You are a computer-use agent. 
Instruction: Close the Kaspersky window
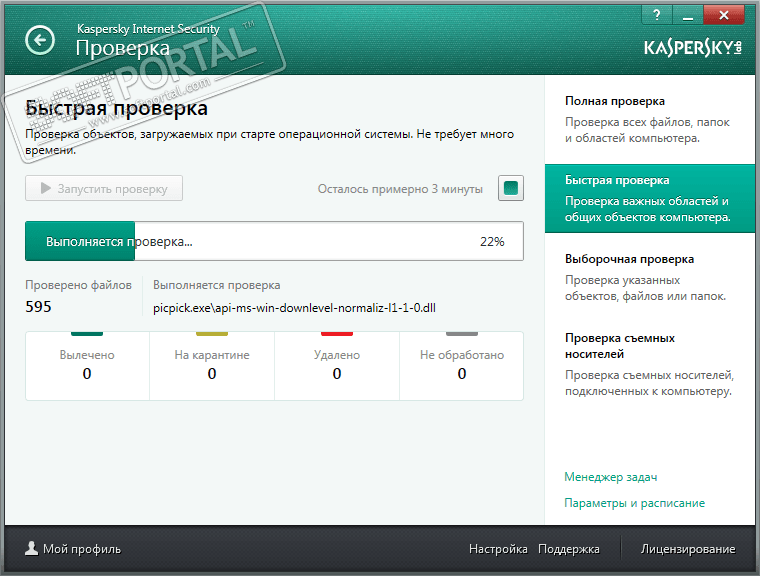click(724, 15)
